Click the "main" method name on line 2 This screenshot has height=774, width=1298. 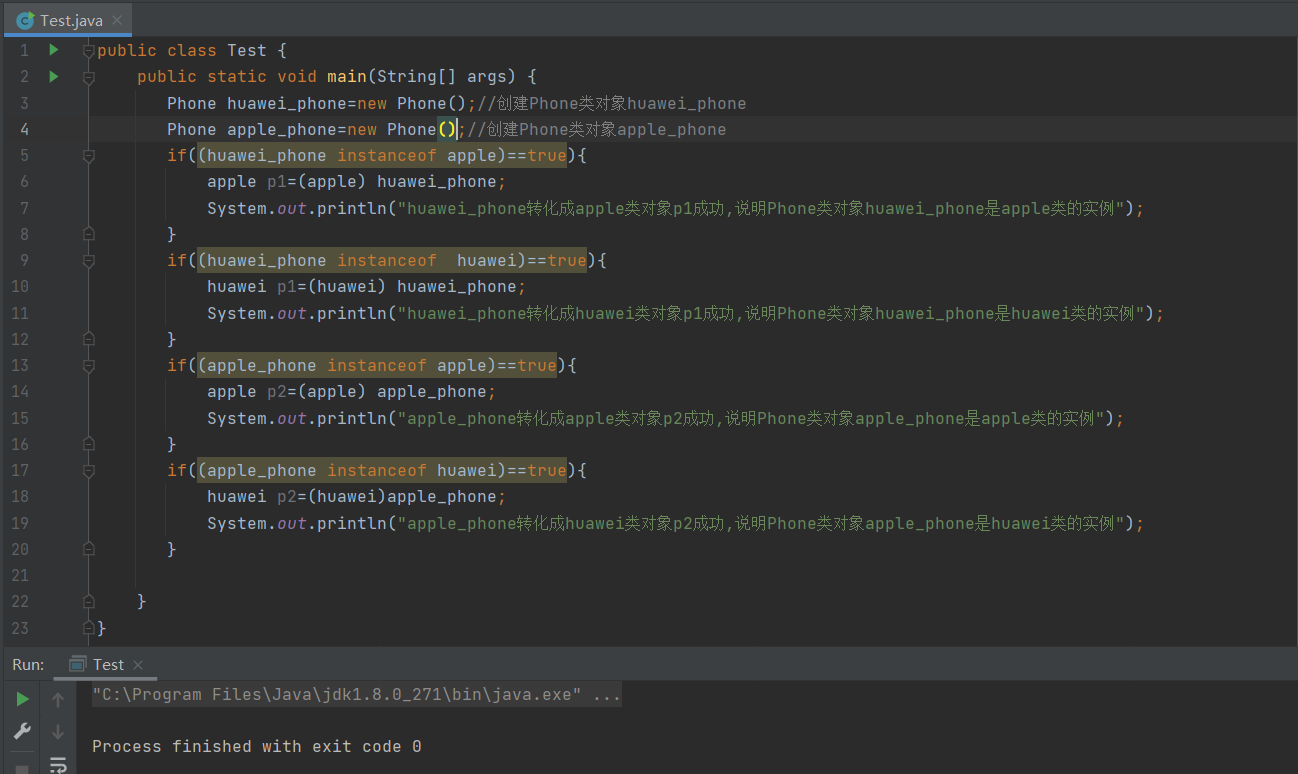click(x=347, y=76)
